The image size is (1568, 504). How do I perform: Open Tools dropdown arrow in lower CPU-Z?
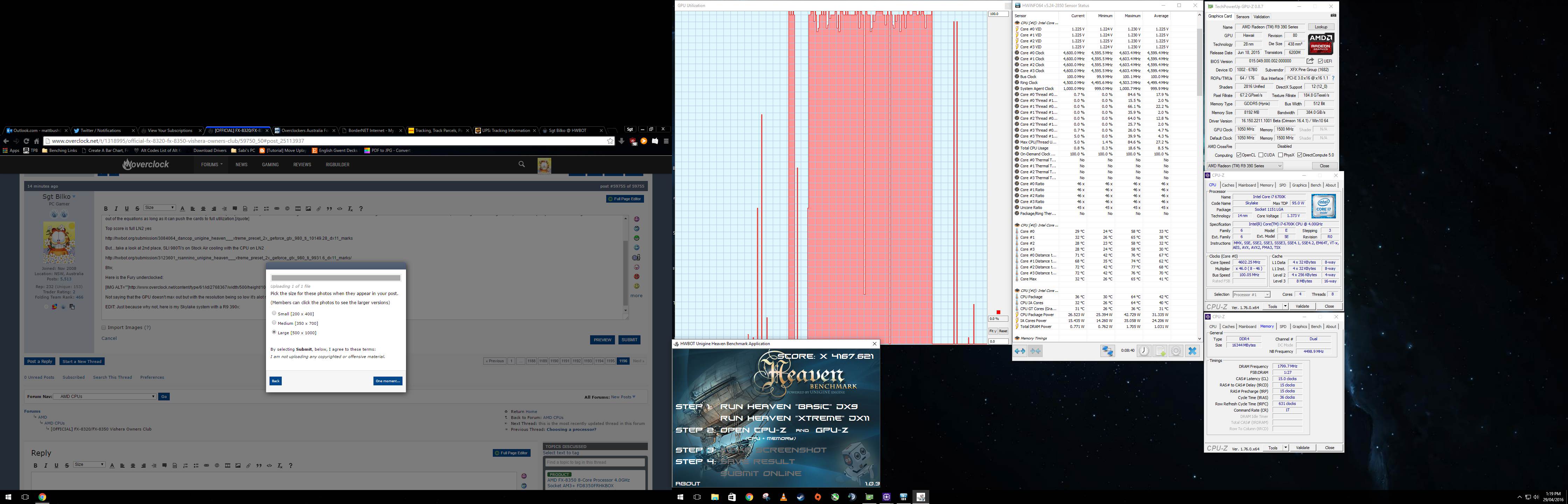tap(1286, 447)
